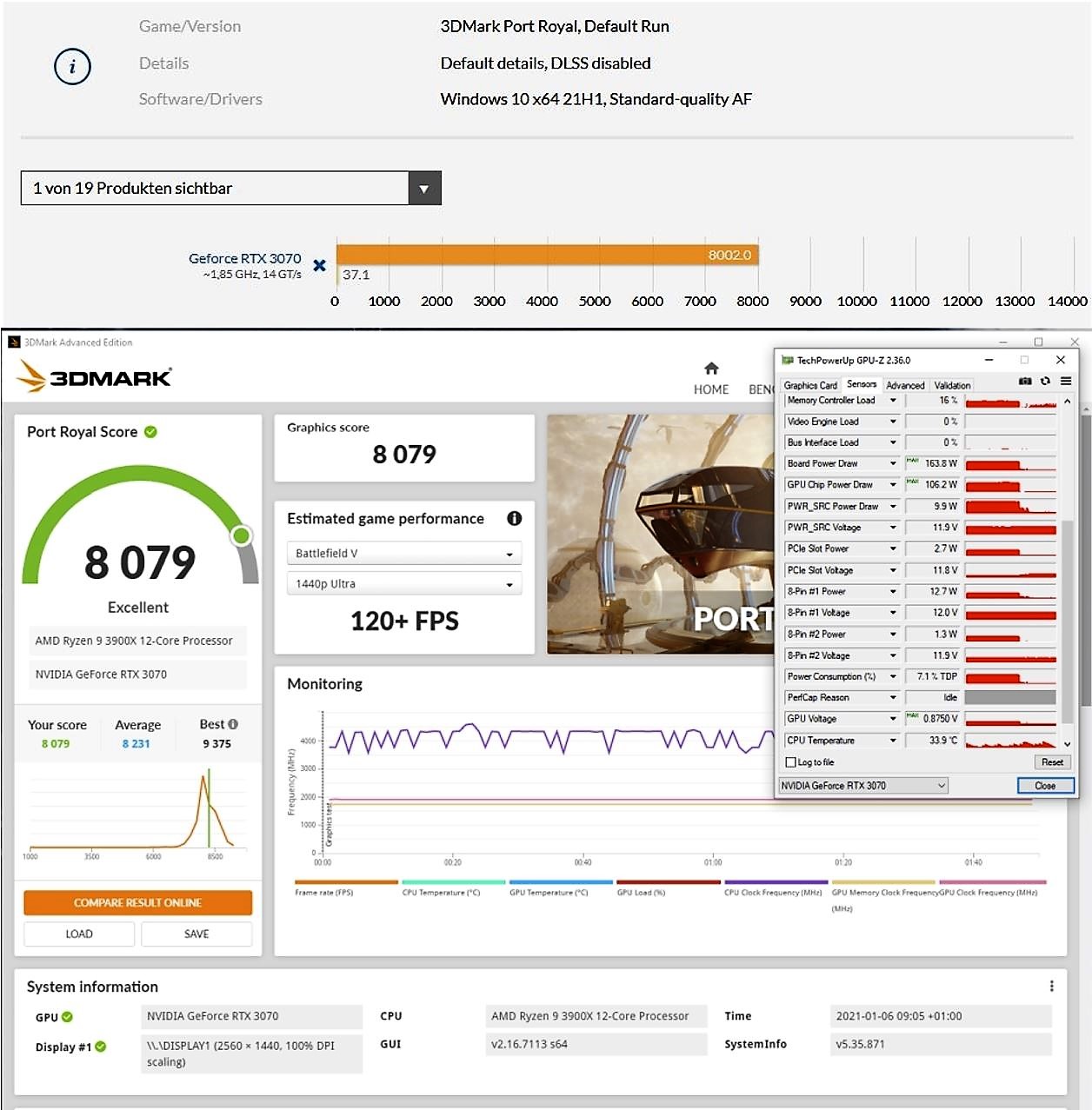Image resolution: width=1092 pixels, height=1110 pixels.
Task: Expand Board Power Draw sensor dropdown
Action: pyautogui.click(x=893, y=464)
